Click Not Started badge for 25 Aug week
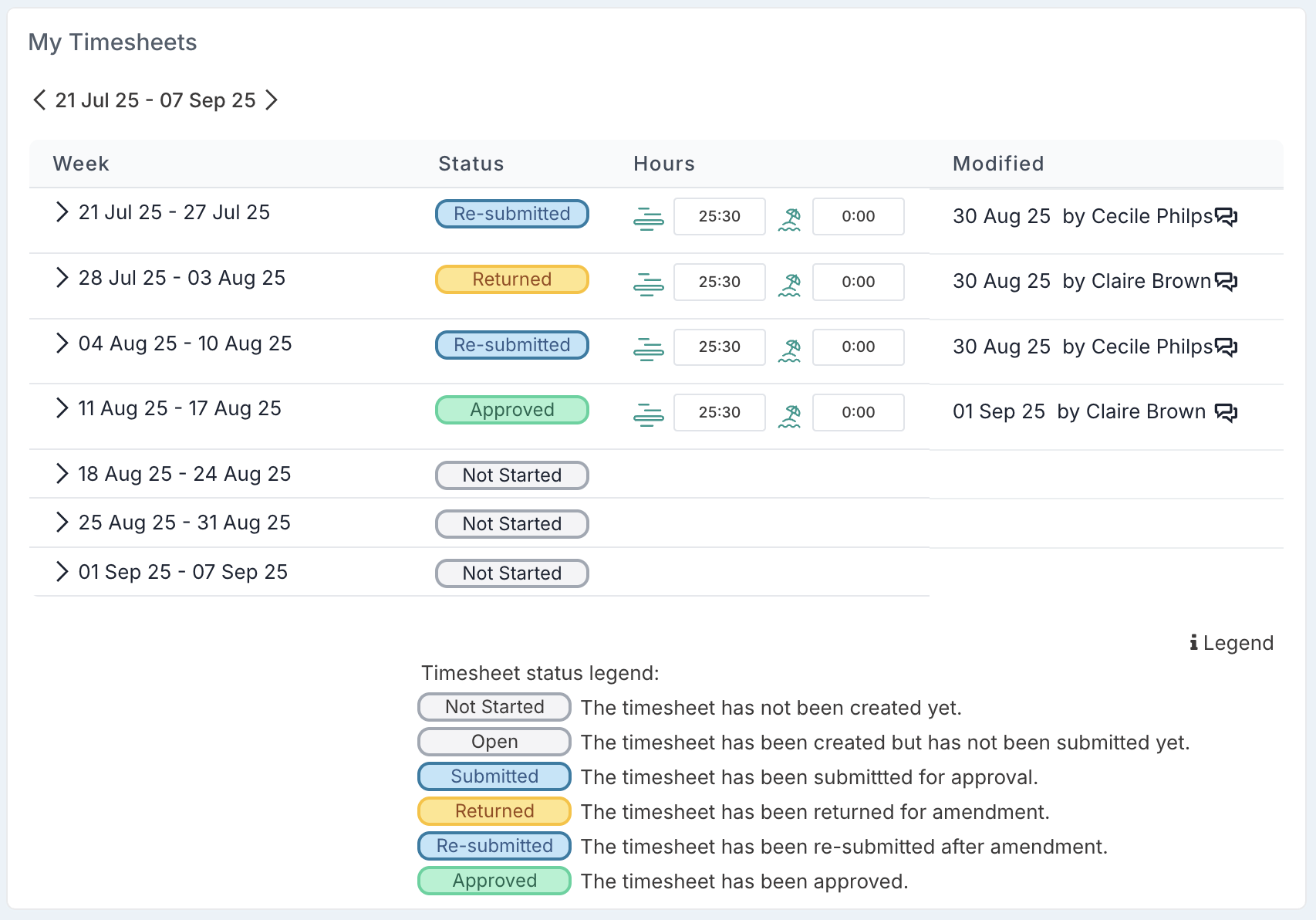Viewport: 1316px width, 920px height. click(x=511, y=524)
